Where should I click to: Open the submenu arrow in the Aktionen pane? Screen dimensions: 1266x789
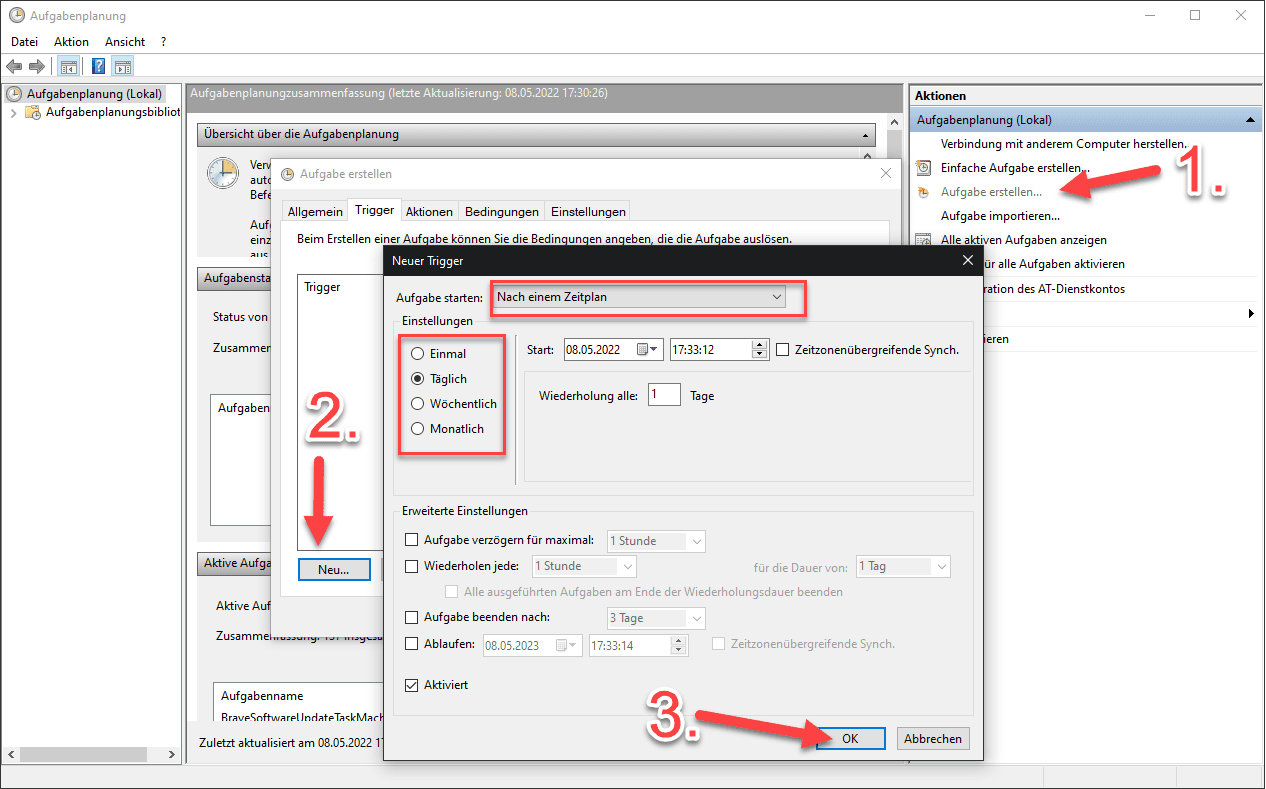tap(1251, 314)
